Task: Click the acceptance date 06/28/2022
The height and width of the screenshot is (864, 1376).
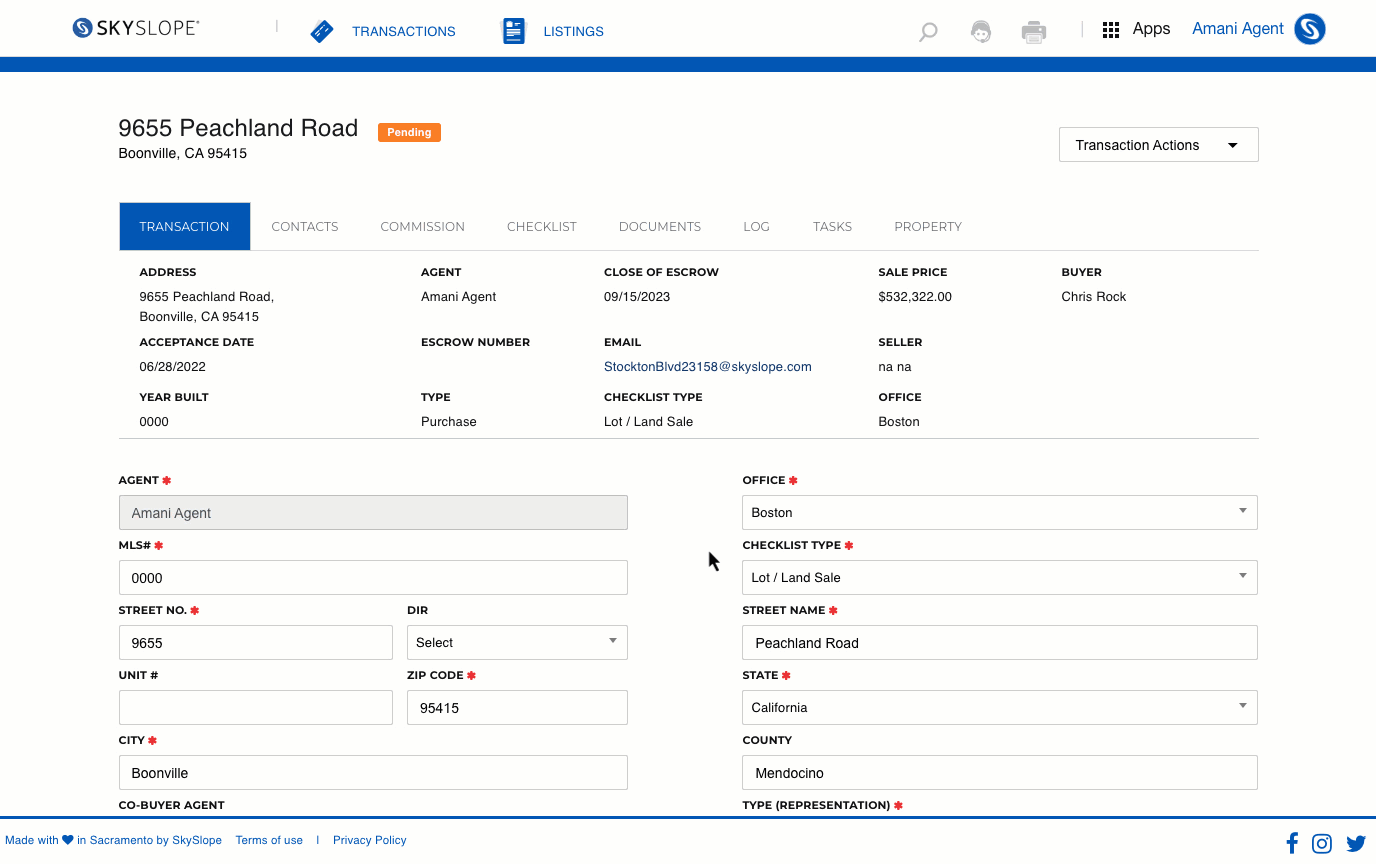Action: tap(173, 367)
